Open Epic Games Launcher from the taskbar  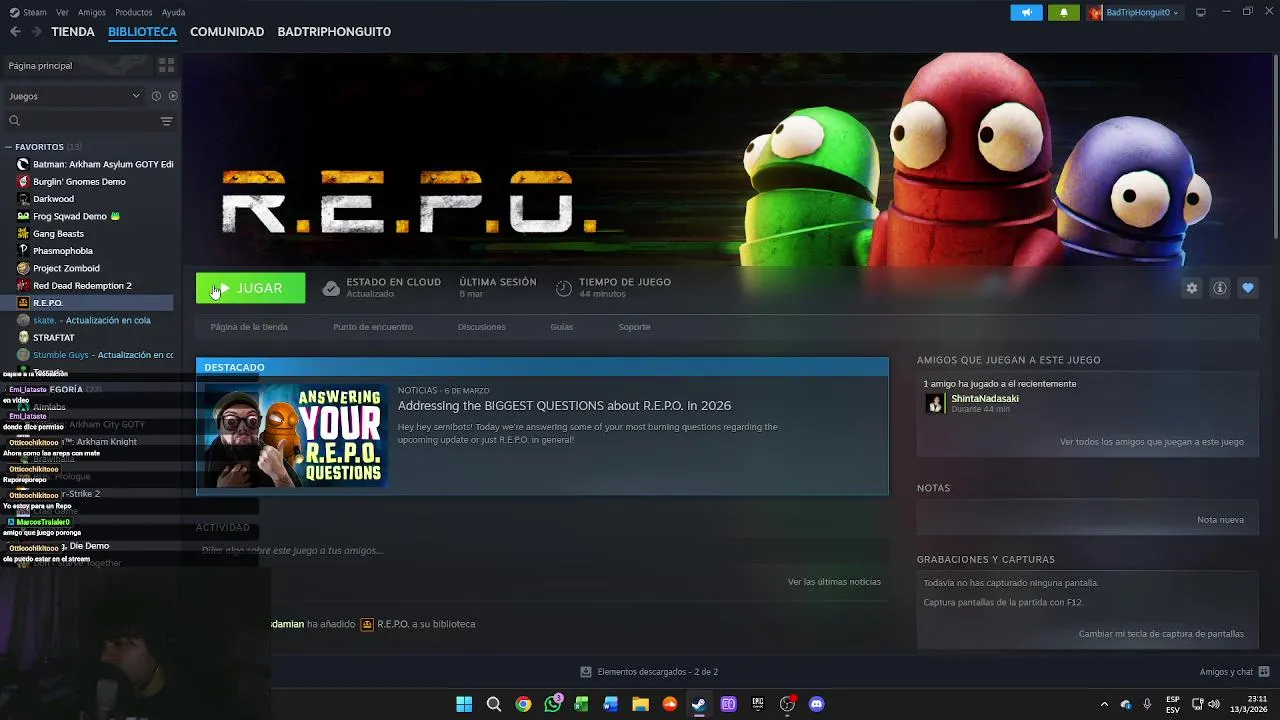coord(758,704)
